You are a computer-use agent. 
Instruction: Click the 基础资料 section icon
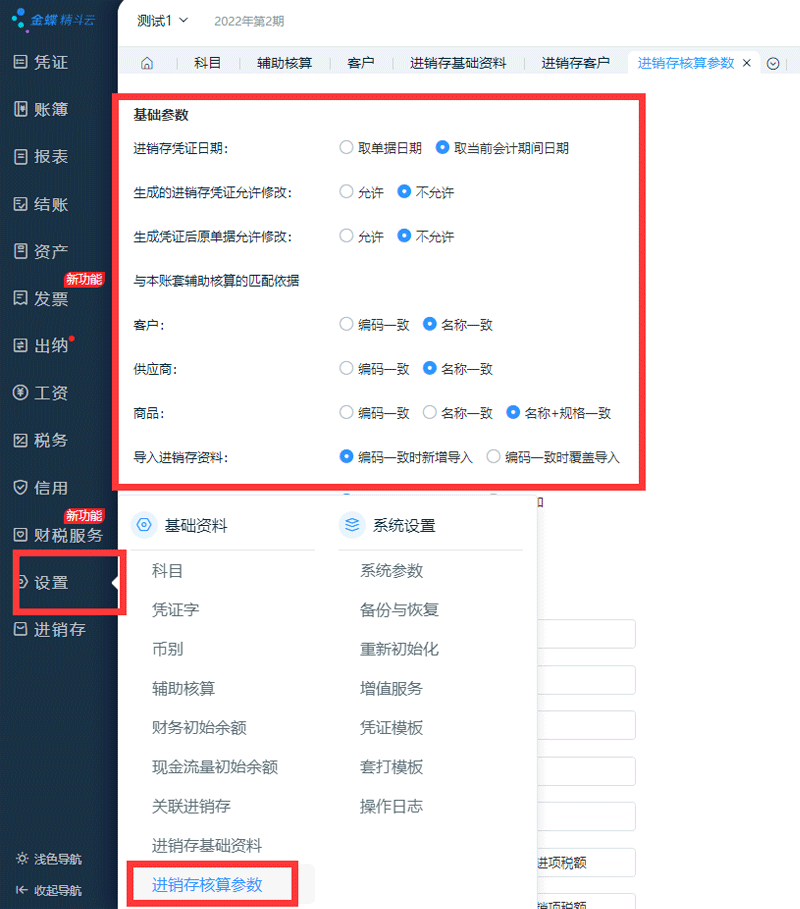(x=144, y=525)
